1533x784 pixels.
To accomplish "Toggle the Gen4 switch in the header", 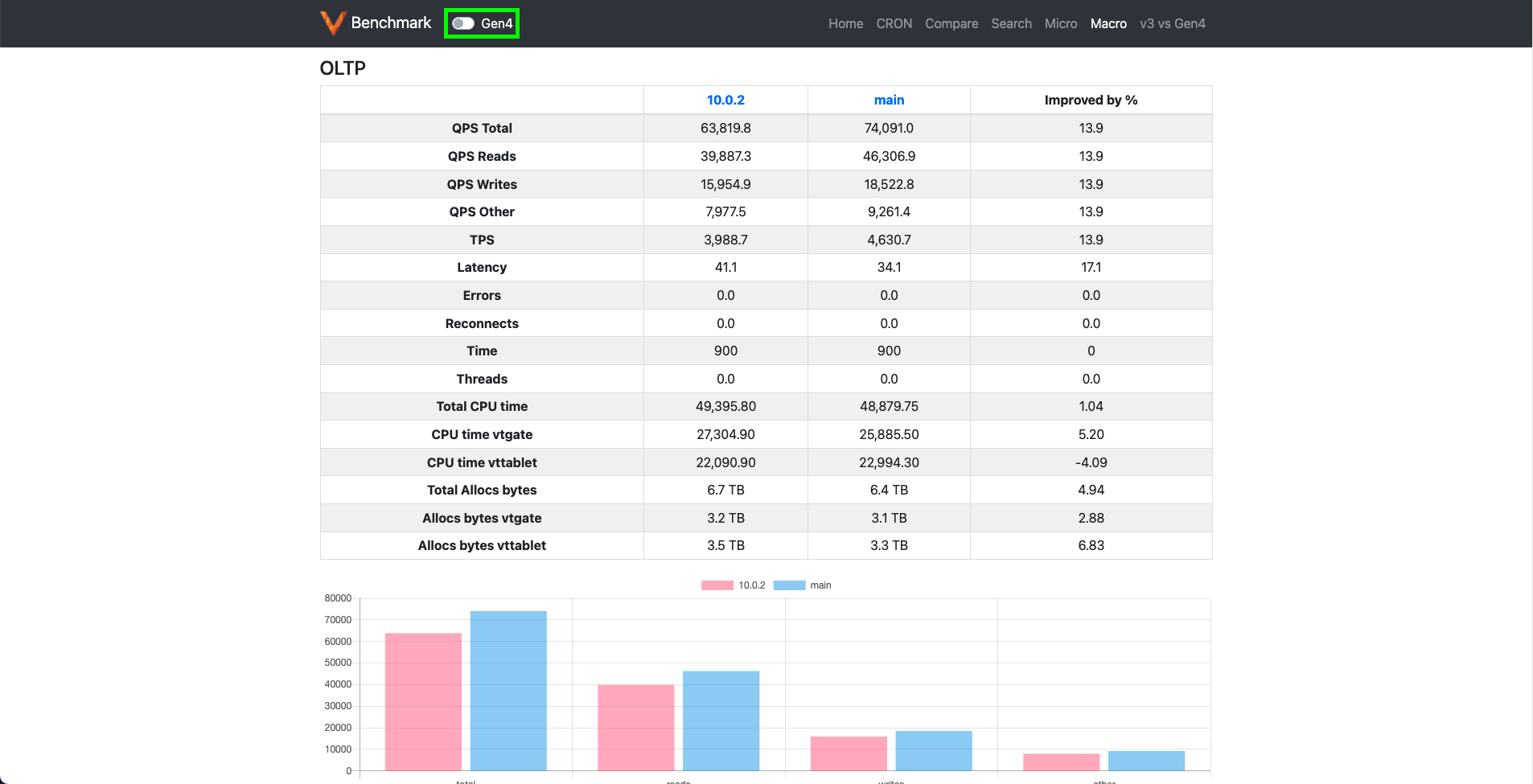I will tap(463, 23).
